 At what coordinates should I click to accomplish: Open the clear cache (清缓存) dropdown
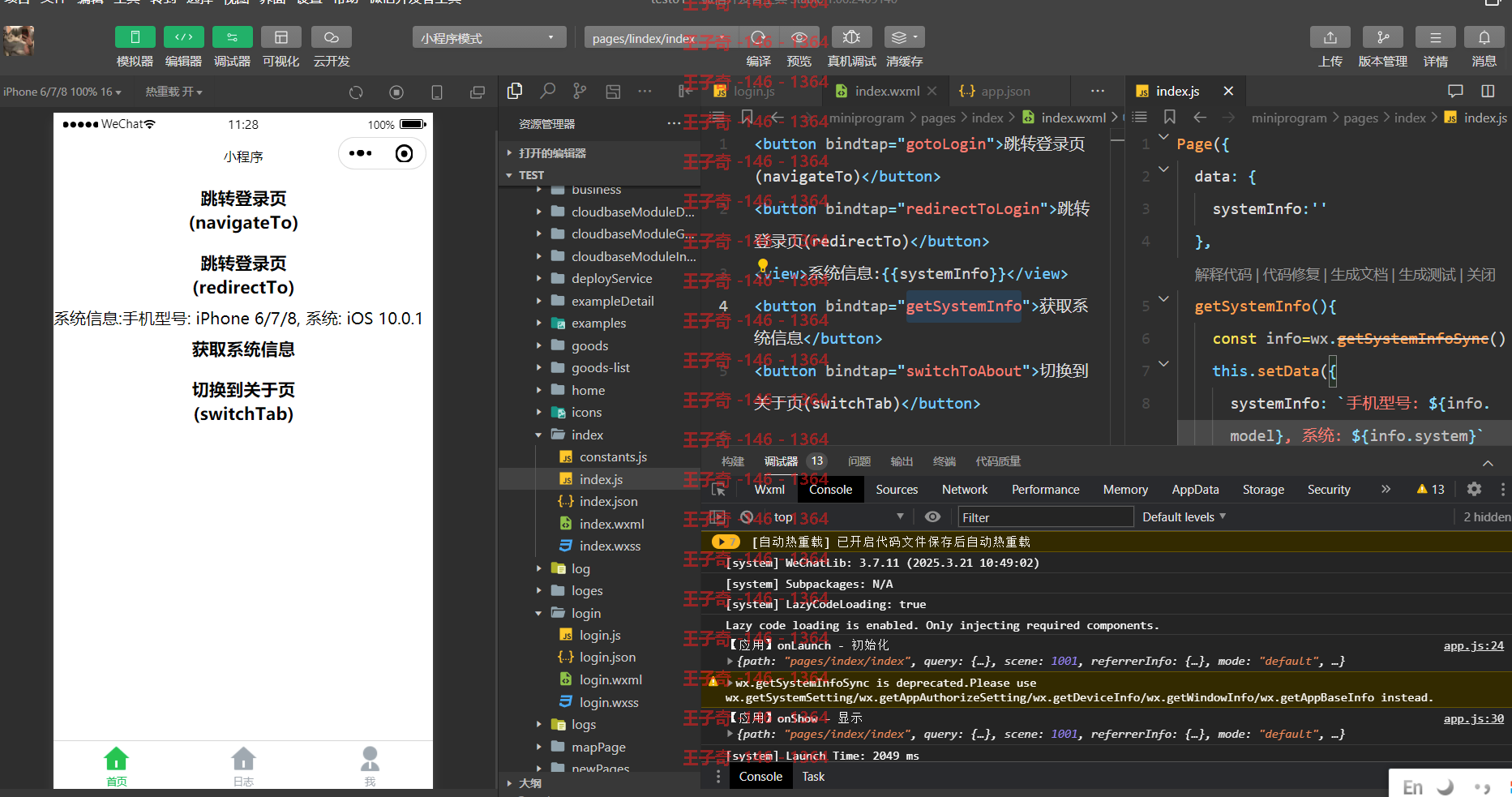point(904,37)
